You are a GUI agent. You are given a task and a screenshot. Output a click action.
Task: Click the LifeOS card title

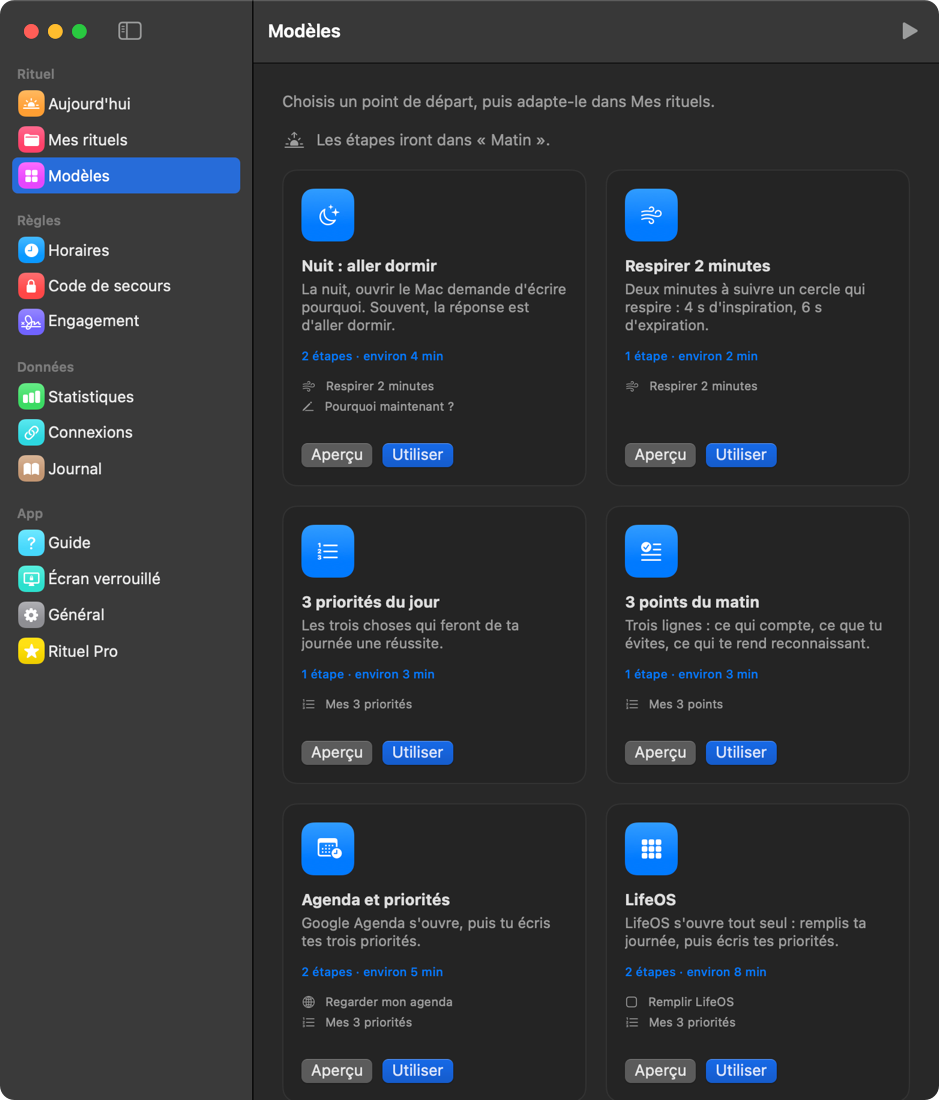650,899
